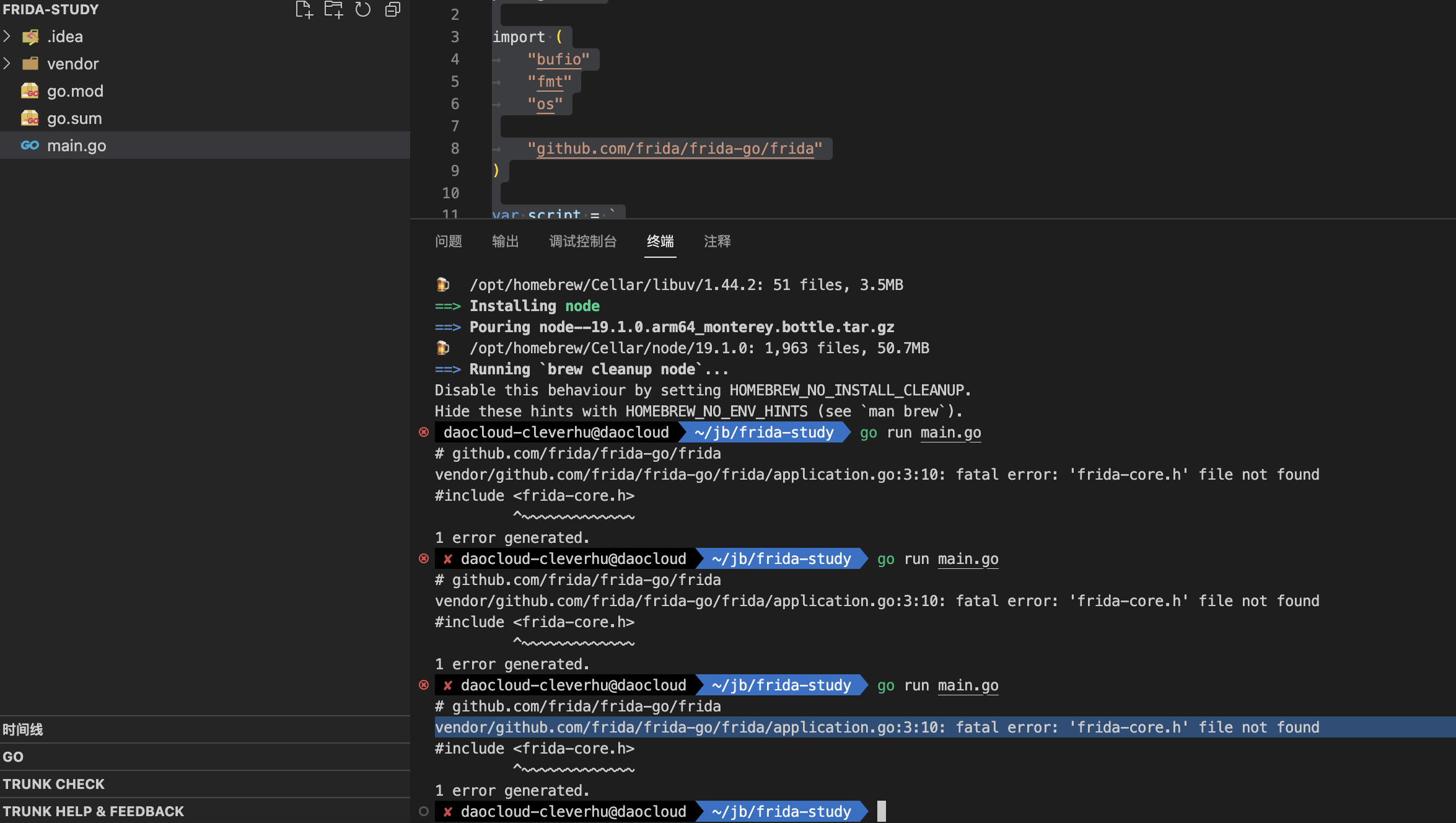Switch to the 问题 problems tab
This screenshot has width=1456, height=823.
(449, 242)
